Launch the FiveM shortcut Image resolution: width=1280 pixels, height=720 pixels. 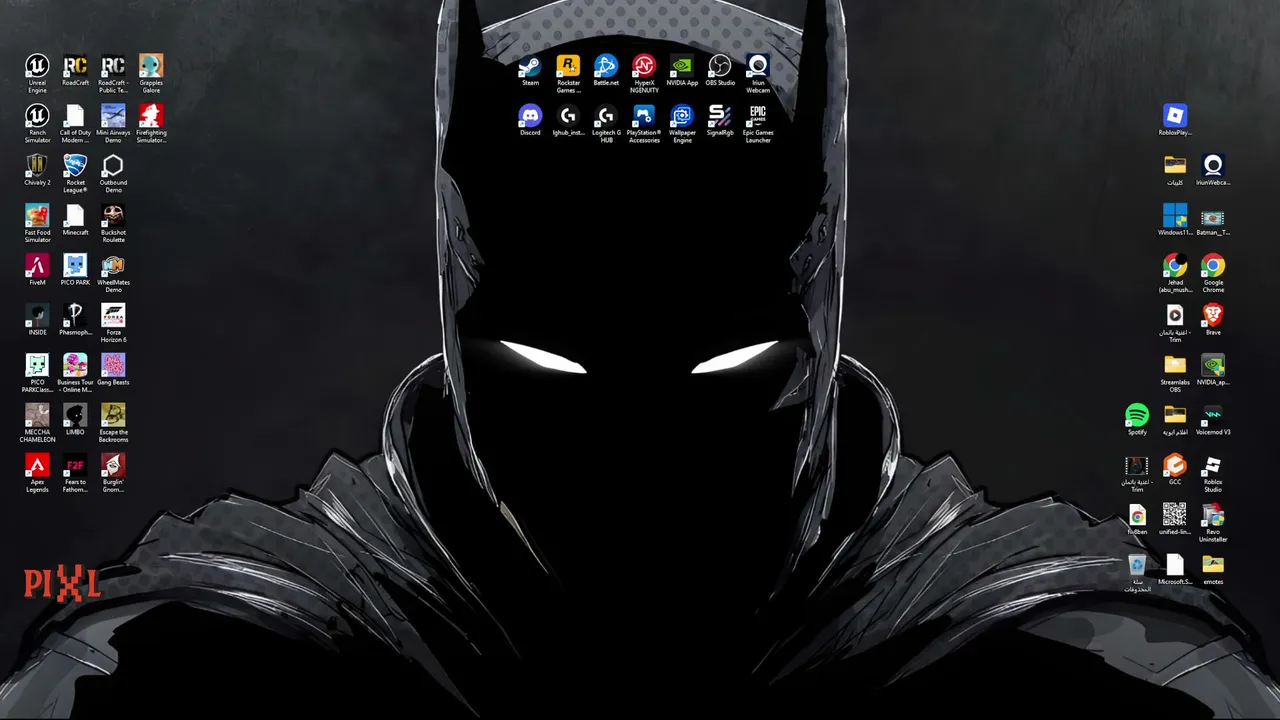coord(37,270)
